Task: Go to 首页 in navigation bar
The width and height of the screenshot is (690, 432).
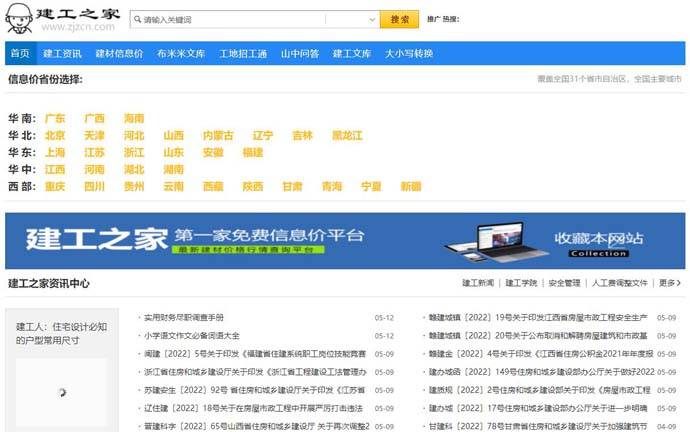Action: [20, 53]
